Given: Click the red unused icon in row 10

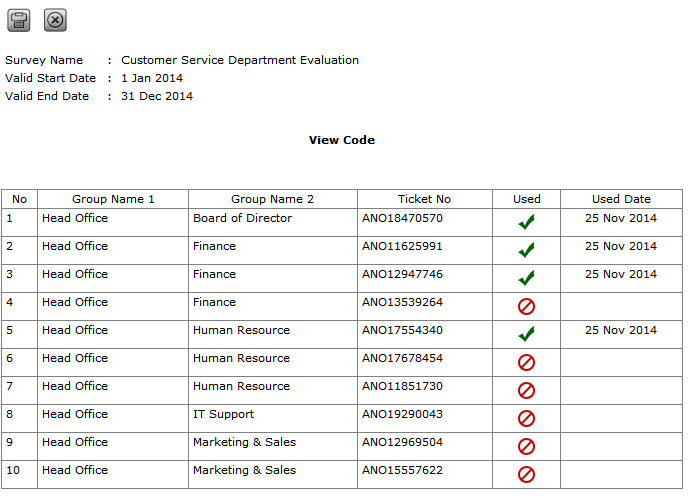Looking at the screenshot, I should [526, 474].
